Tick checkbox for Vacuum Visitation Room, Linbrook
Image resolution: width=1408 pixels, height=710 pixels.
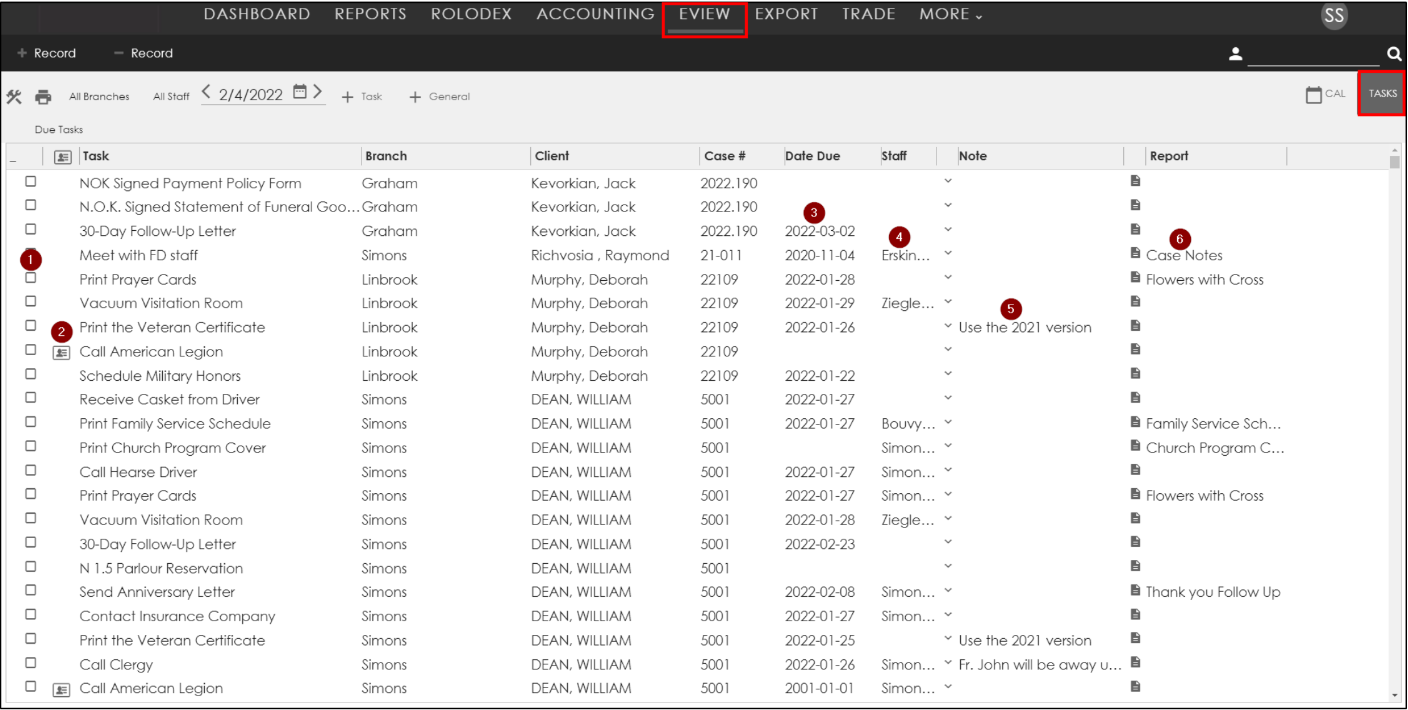point(31,301)
